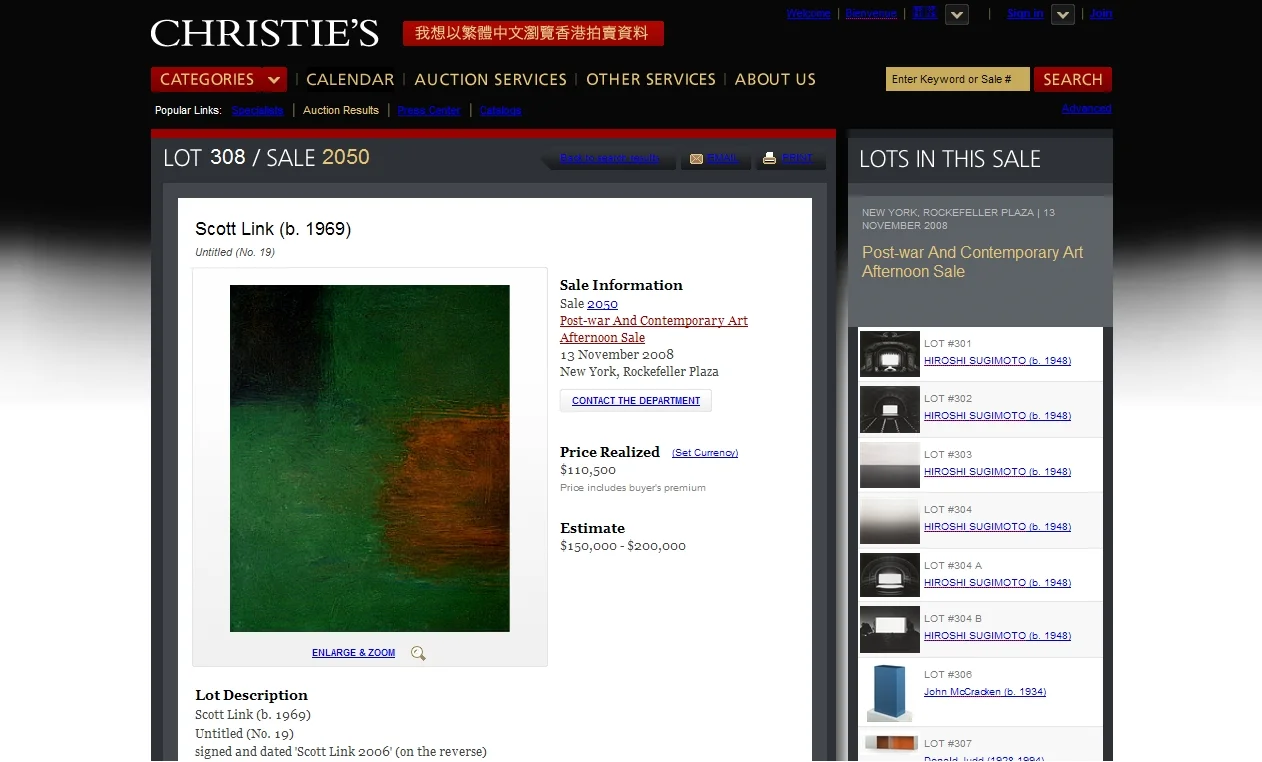Click the Search button
This screenshot has height=762, width=1262.
1073,79
